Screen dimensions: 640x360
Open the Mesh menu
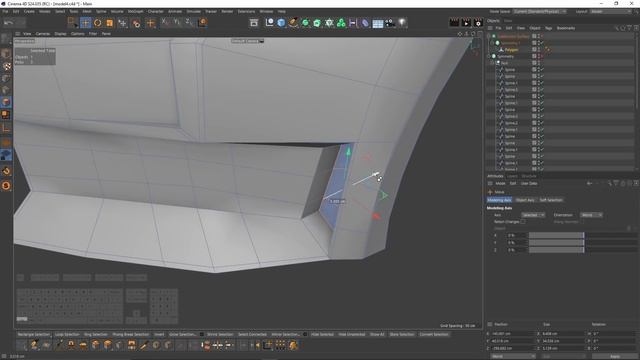click(x=87, y=11)
